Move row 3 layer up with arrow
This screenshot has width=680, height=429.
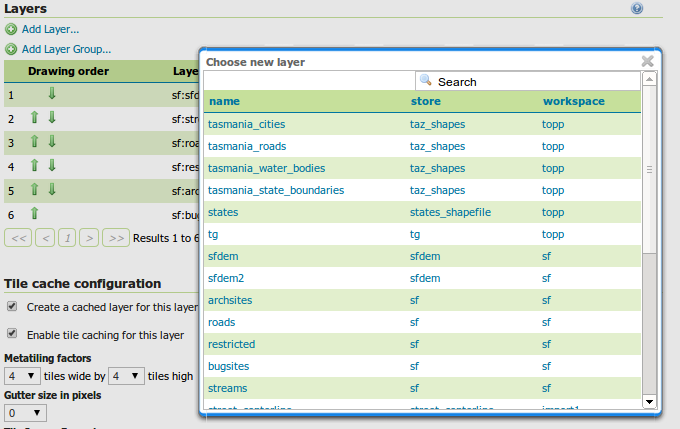[34, 141]
